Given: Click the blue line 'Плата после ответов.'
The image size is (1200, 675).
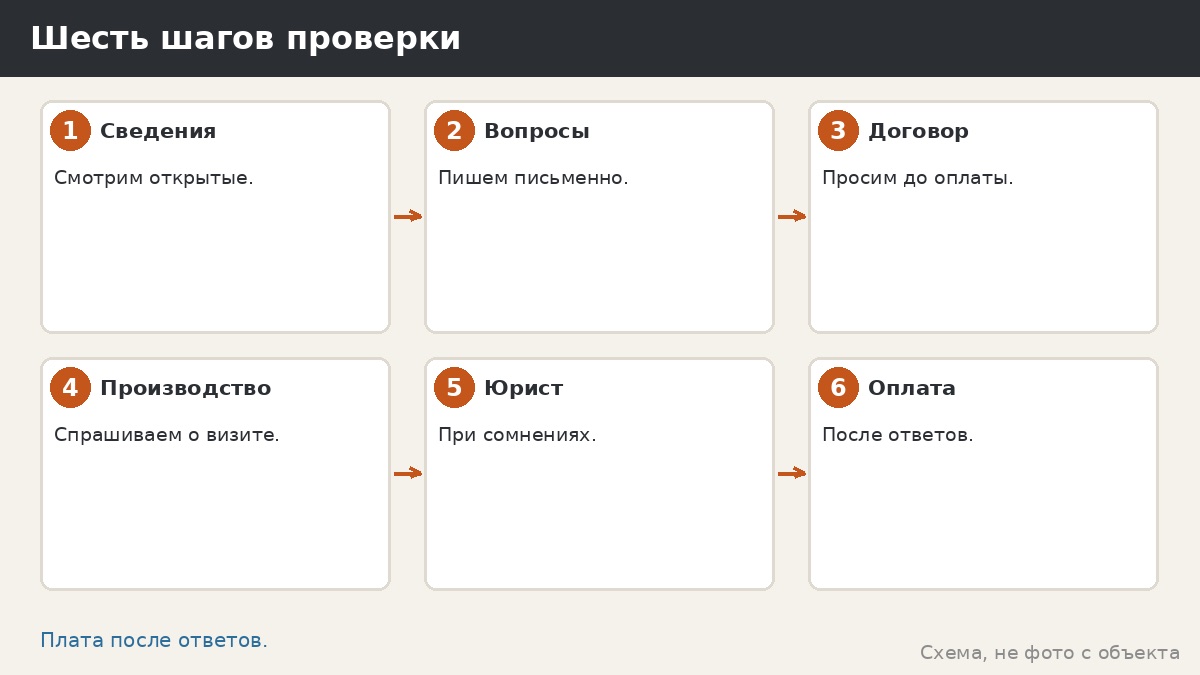Looking at the screenshot, I should pos(154,640).
